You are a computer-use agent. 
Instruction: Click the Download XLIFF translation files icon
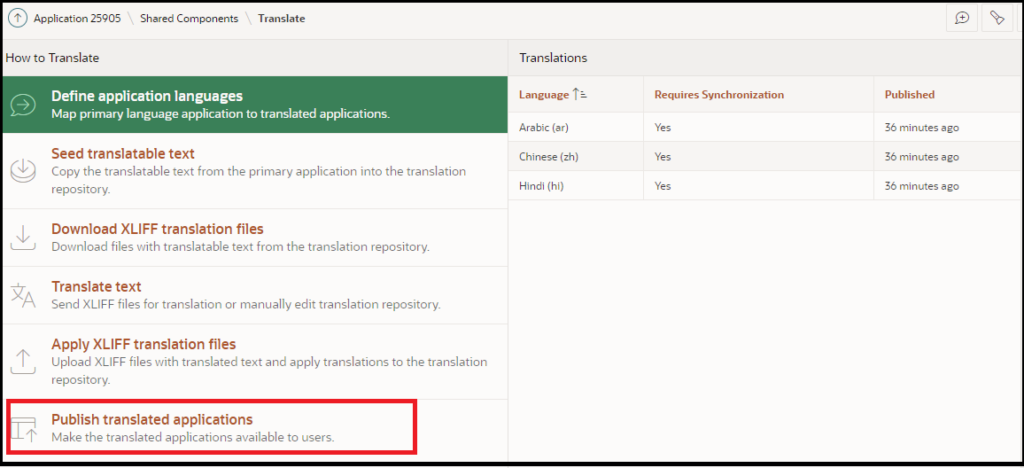(x=23, y=237)
